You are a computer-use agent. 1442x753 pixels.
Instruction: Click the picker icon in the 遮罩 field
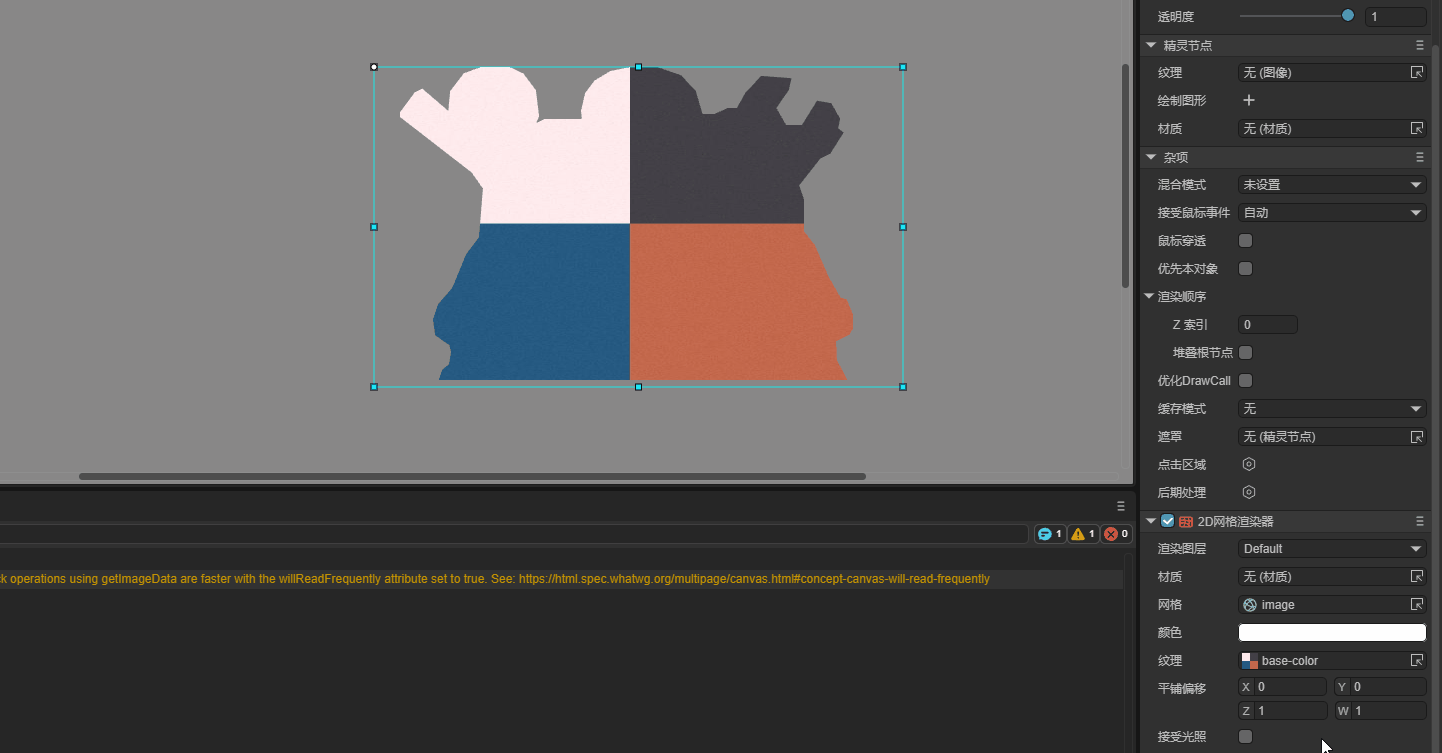[1416, 436]
